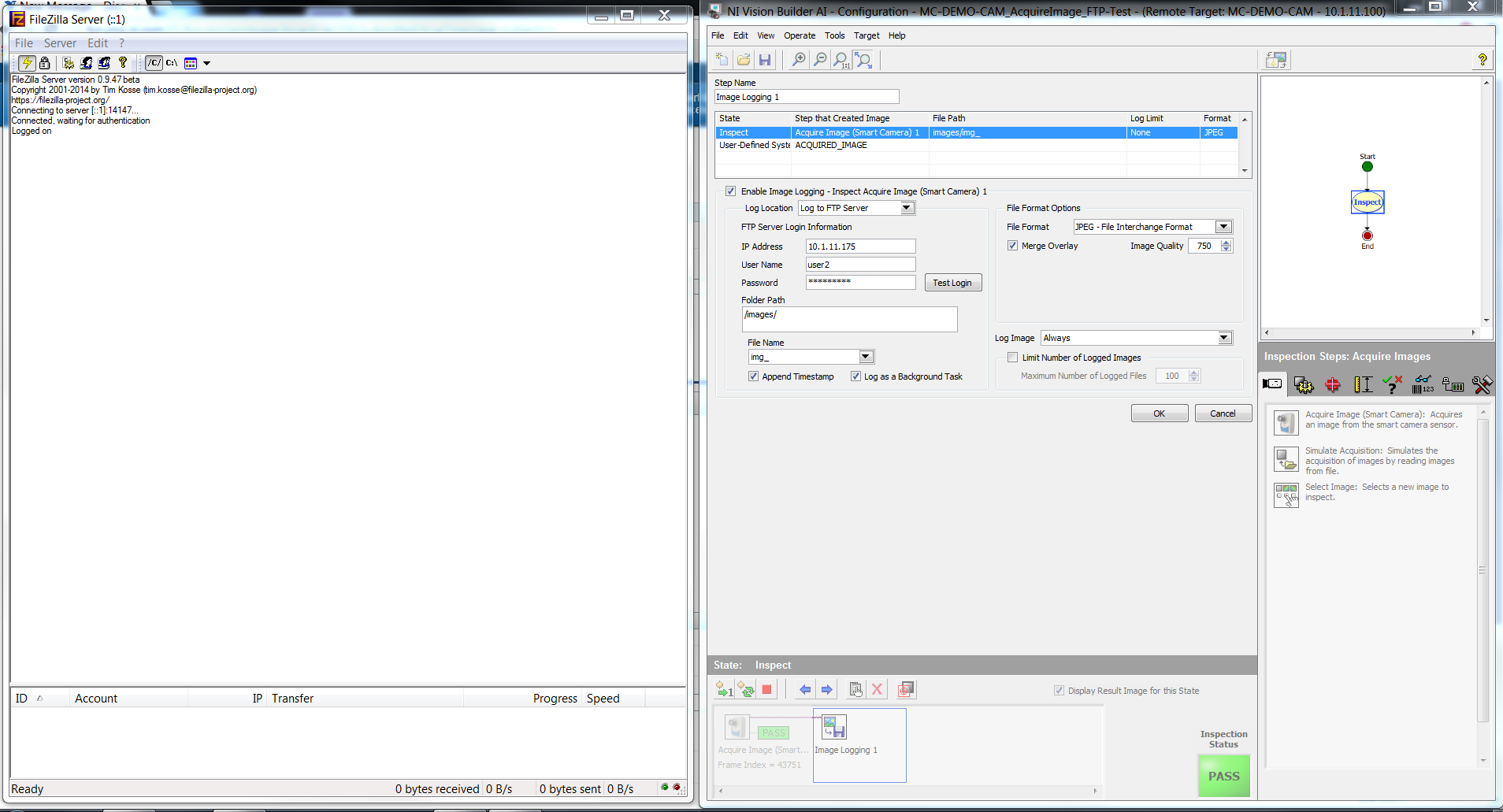Click the context help question mark icon

click(x=1482, y=60)
